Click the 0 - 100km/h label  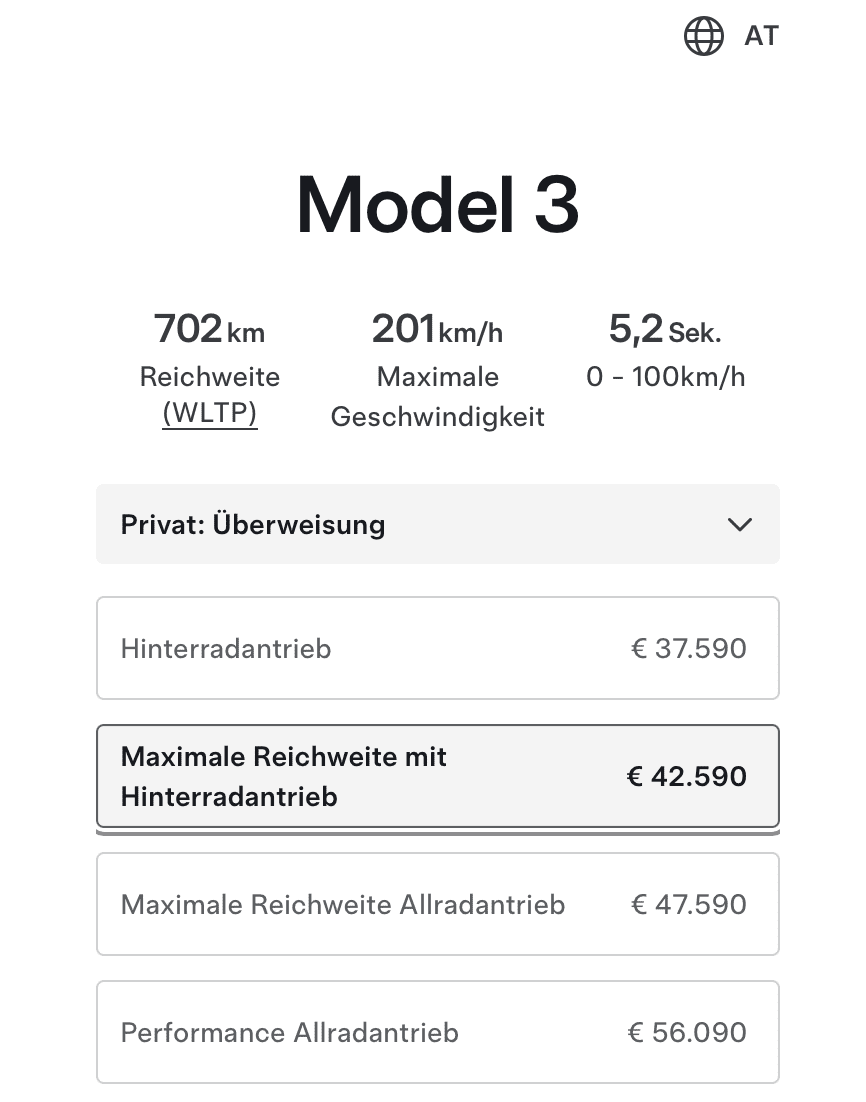(665, 378)
